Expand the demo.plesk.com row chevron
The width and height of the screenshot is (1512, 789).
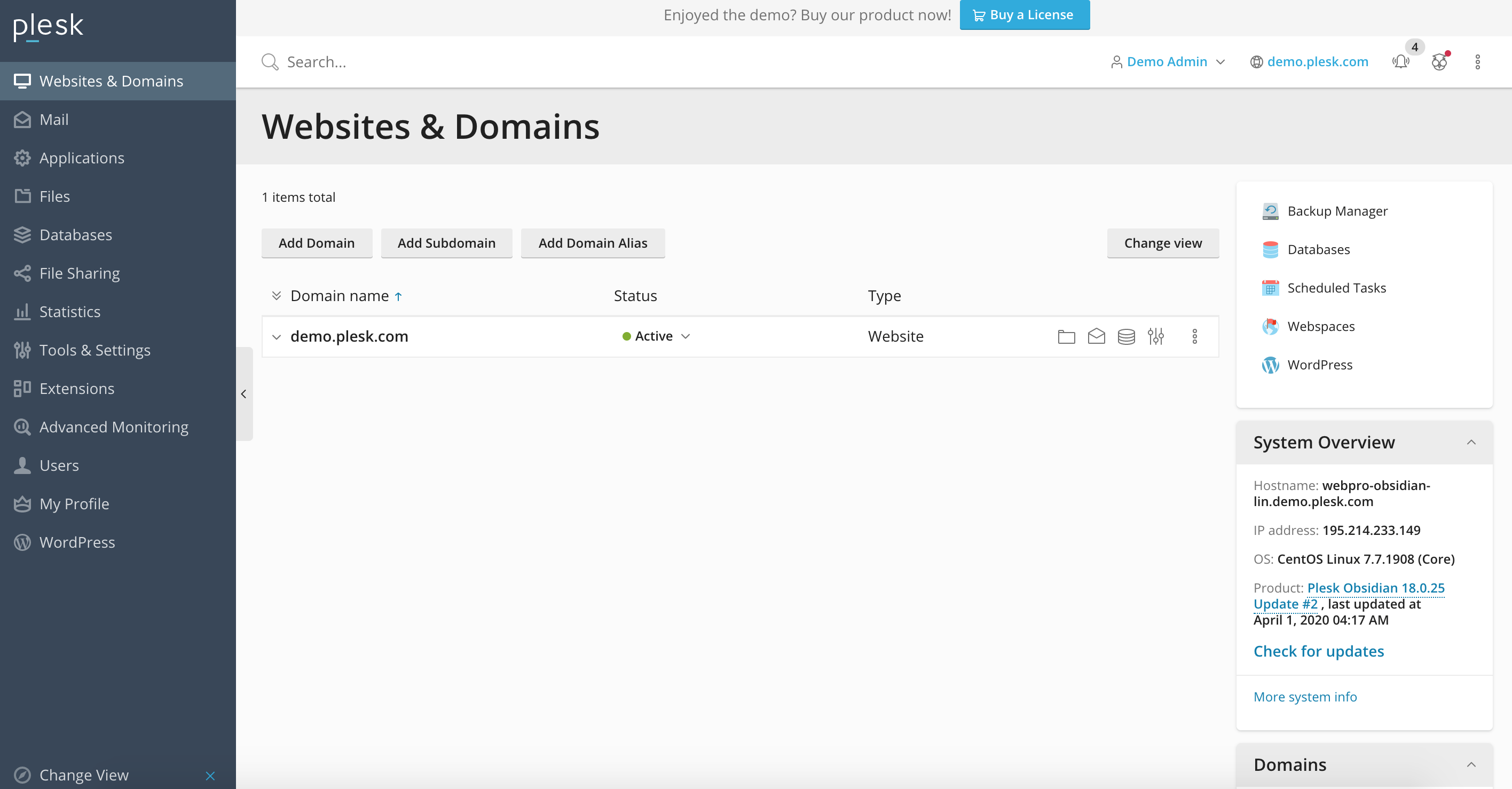[277, 337]
